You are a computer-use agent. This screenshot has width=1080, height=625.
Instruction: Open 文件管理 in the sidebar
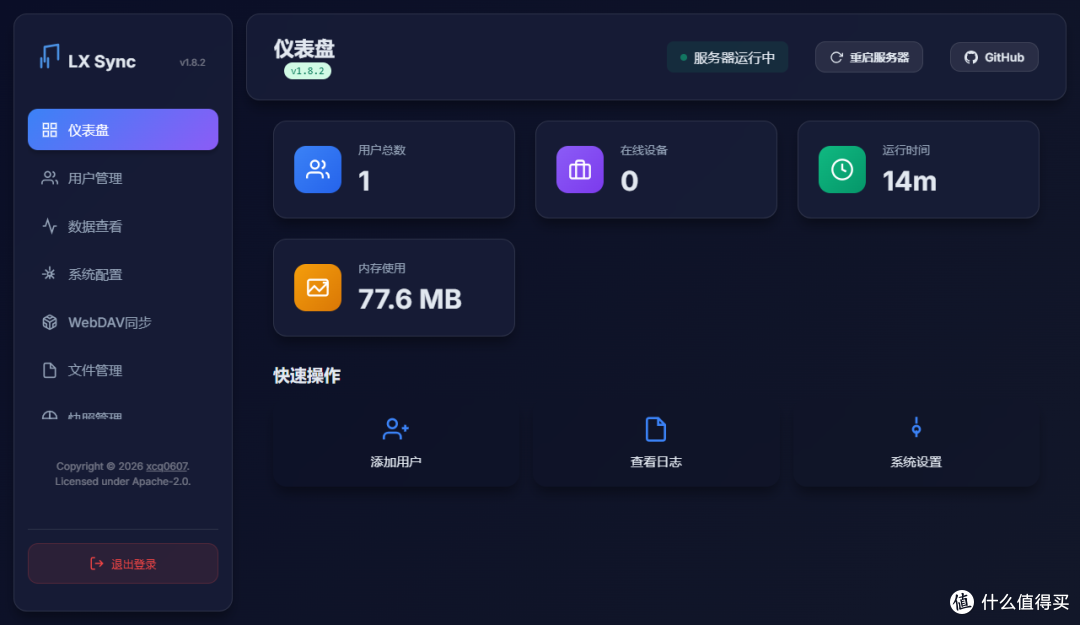(x=123, y=370)
